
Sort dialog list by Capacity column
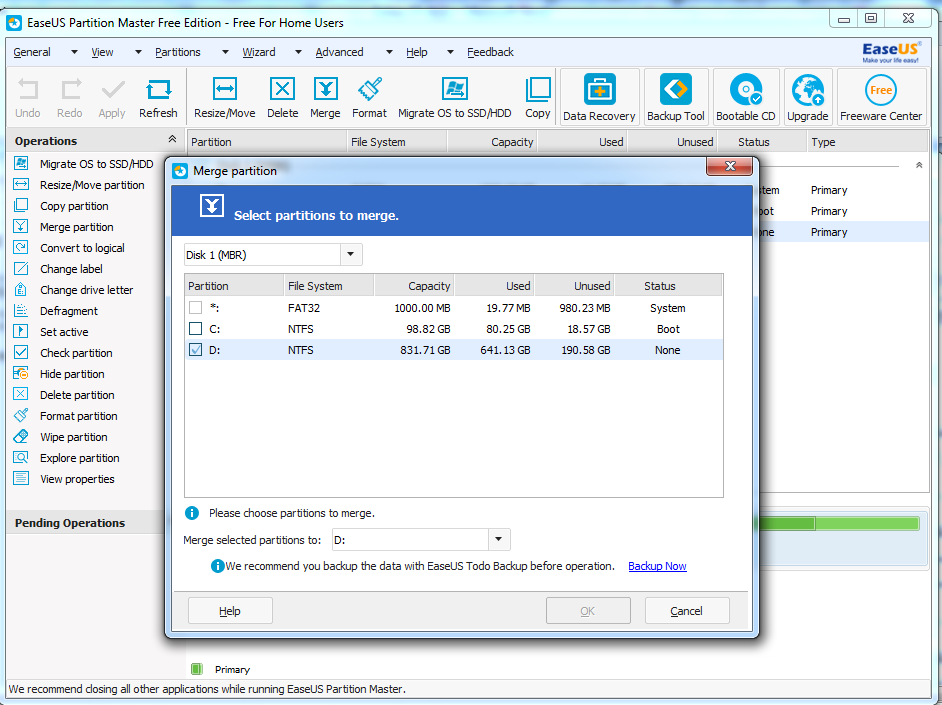(414, 286)
